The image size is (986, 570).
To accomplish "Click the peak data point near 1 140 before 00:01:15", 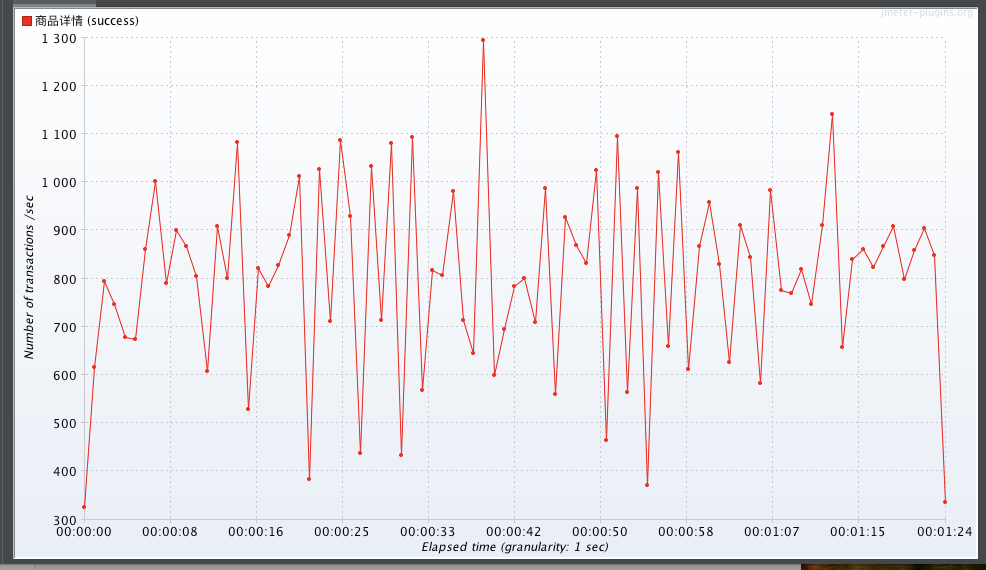I will (832, 115).
